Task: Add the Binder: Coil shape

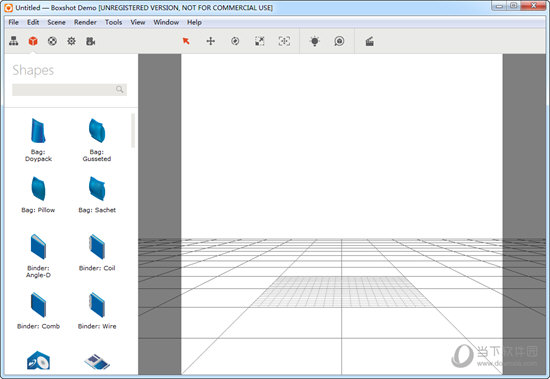Action: click(x=97, y=253)
